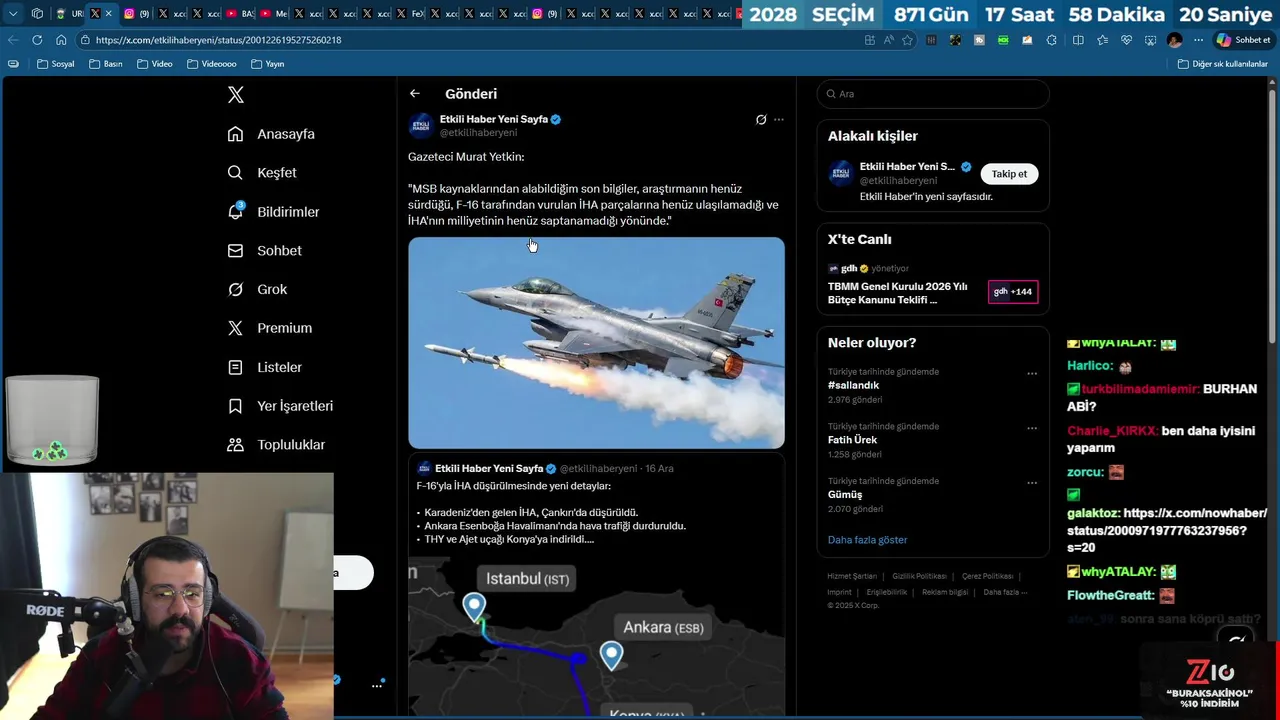
Task: Open Listeler in the sidebar
Action: click(264, 367)
